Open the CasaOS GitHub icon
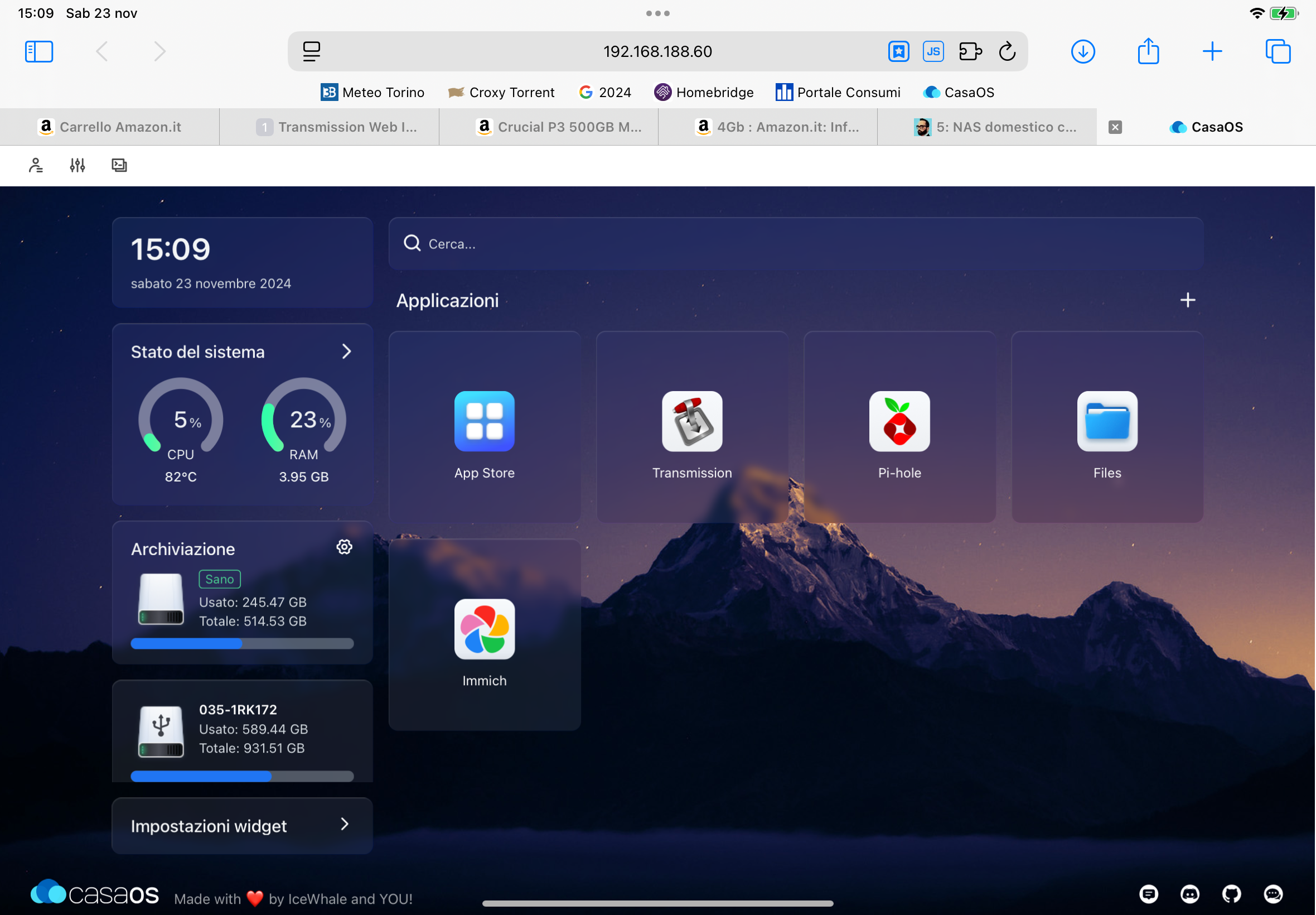The height and width of the screenshot is (915, 1316). pyautogui.click(x=1232, y=893)
